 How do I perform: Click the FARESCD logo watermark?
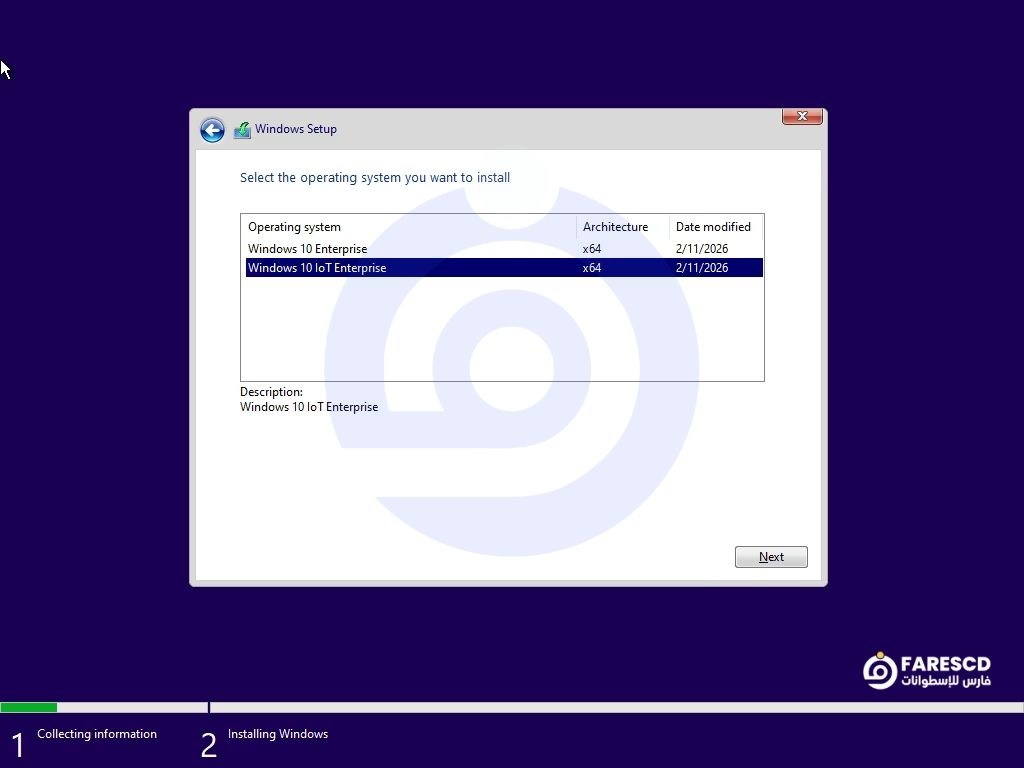(x=926, y=671)
